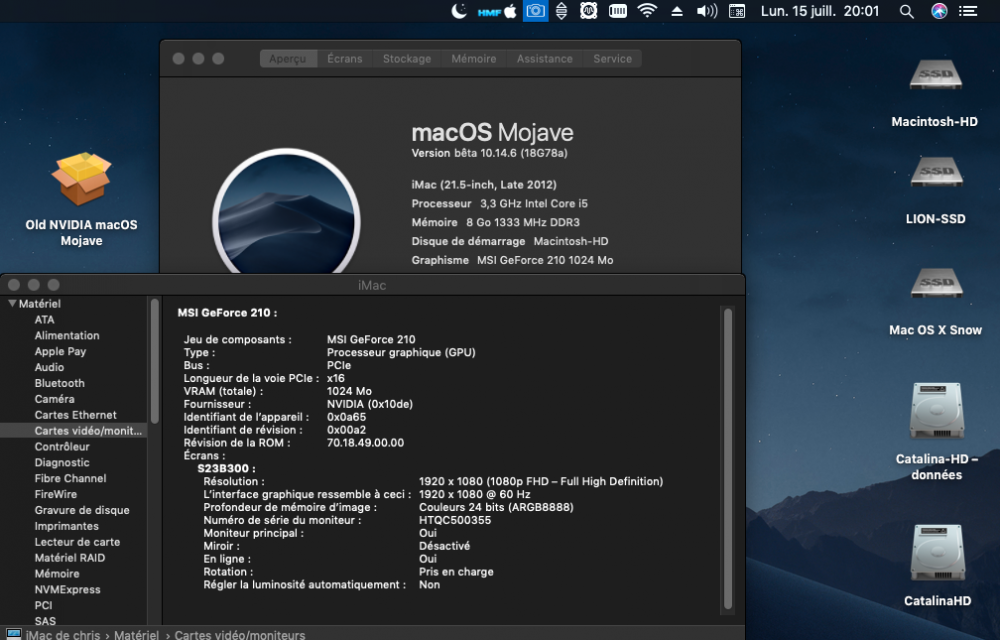Switch to the Aperçu tab
Viewport: 1000px width, 640px height.
point(288,59)
